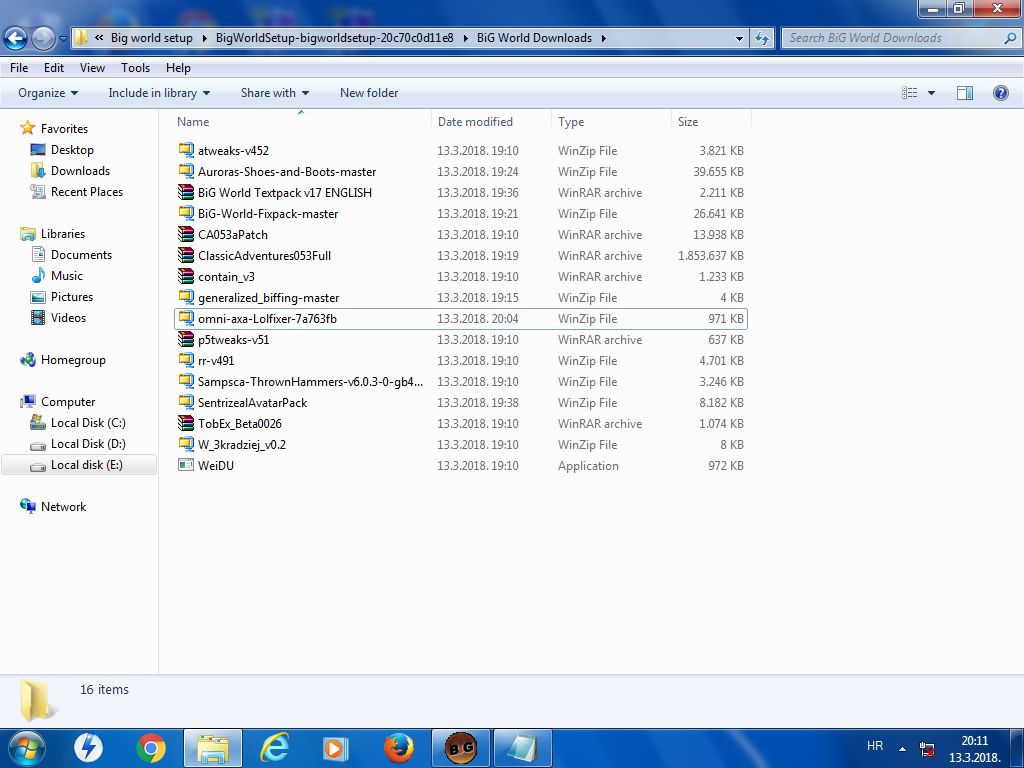The height and width of the screenshot is (768, 1024).
Task: Click the New folder button
Action: coord(369,93)
